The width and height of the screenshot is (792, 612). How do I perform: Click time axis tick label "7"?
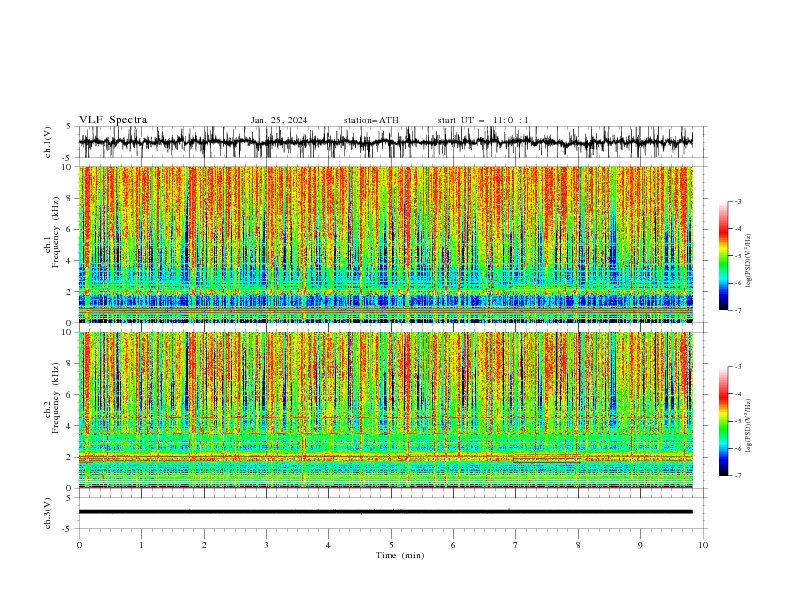516,545
